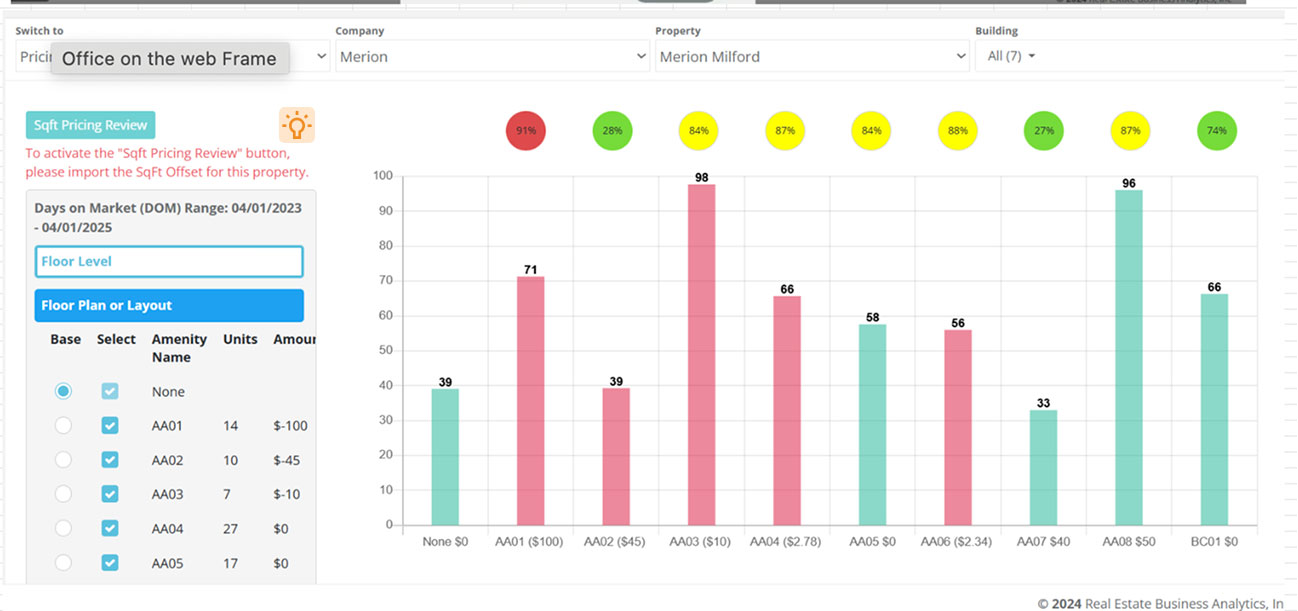
Task: Click the units value 27 for AA04
Action: pyautogui.click(x=231, y=528)
